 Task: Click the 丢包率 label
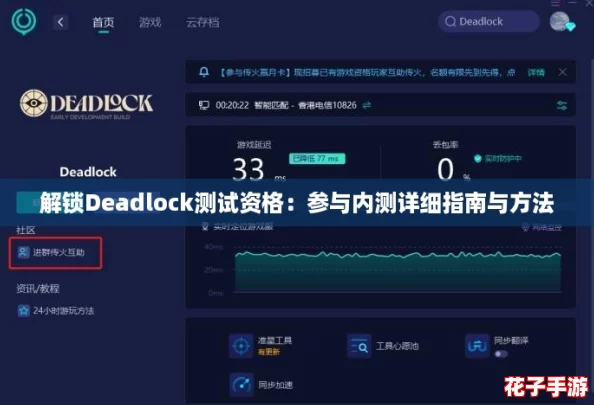point(446,144)
